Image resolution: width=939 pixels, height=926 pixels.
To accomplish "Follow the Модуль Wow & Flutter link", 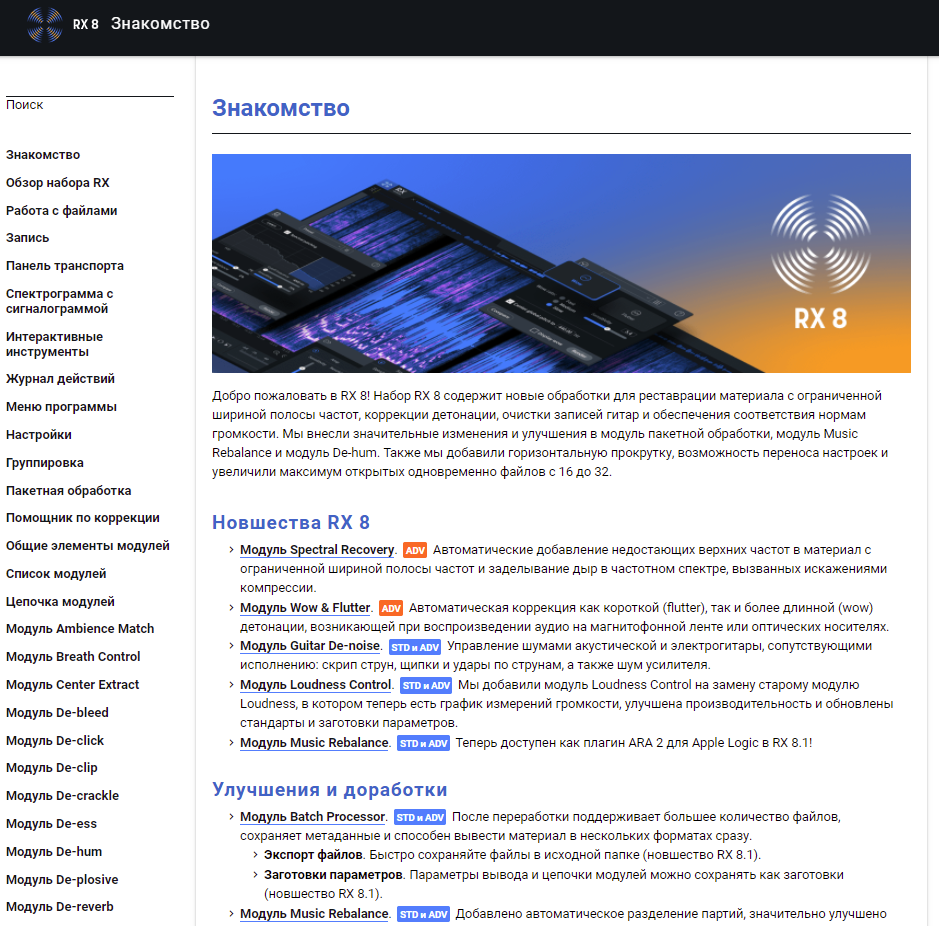I will click(305, 608).
